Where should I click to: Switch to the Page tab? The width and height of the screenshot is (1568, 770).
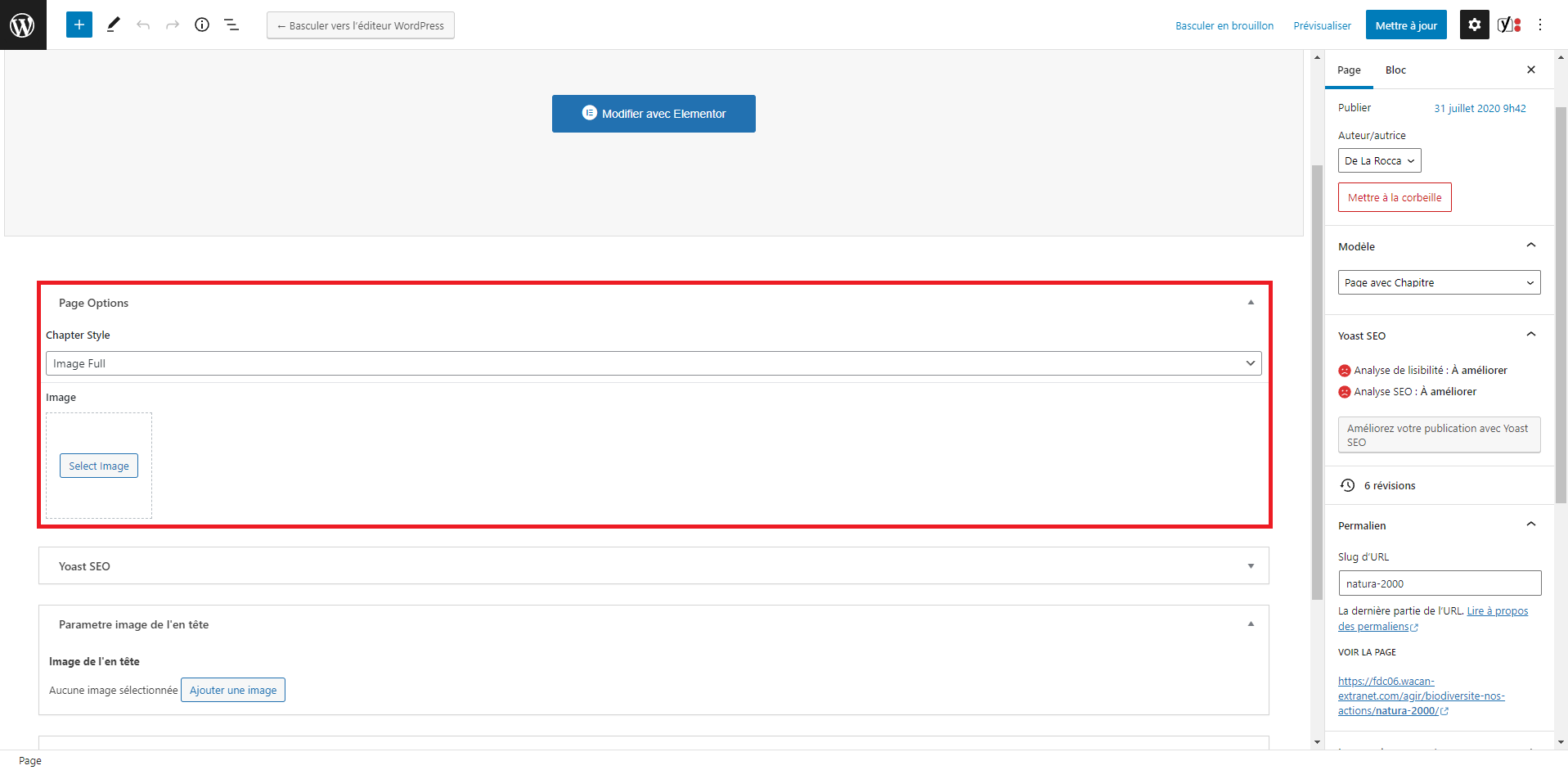pyautogui.click(x=1349, y=70)
